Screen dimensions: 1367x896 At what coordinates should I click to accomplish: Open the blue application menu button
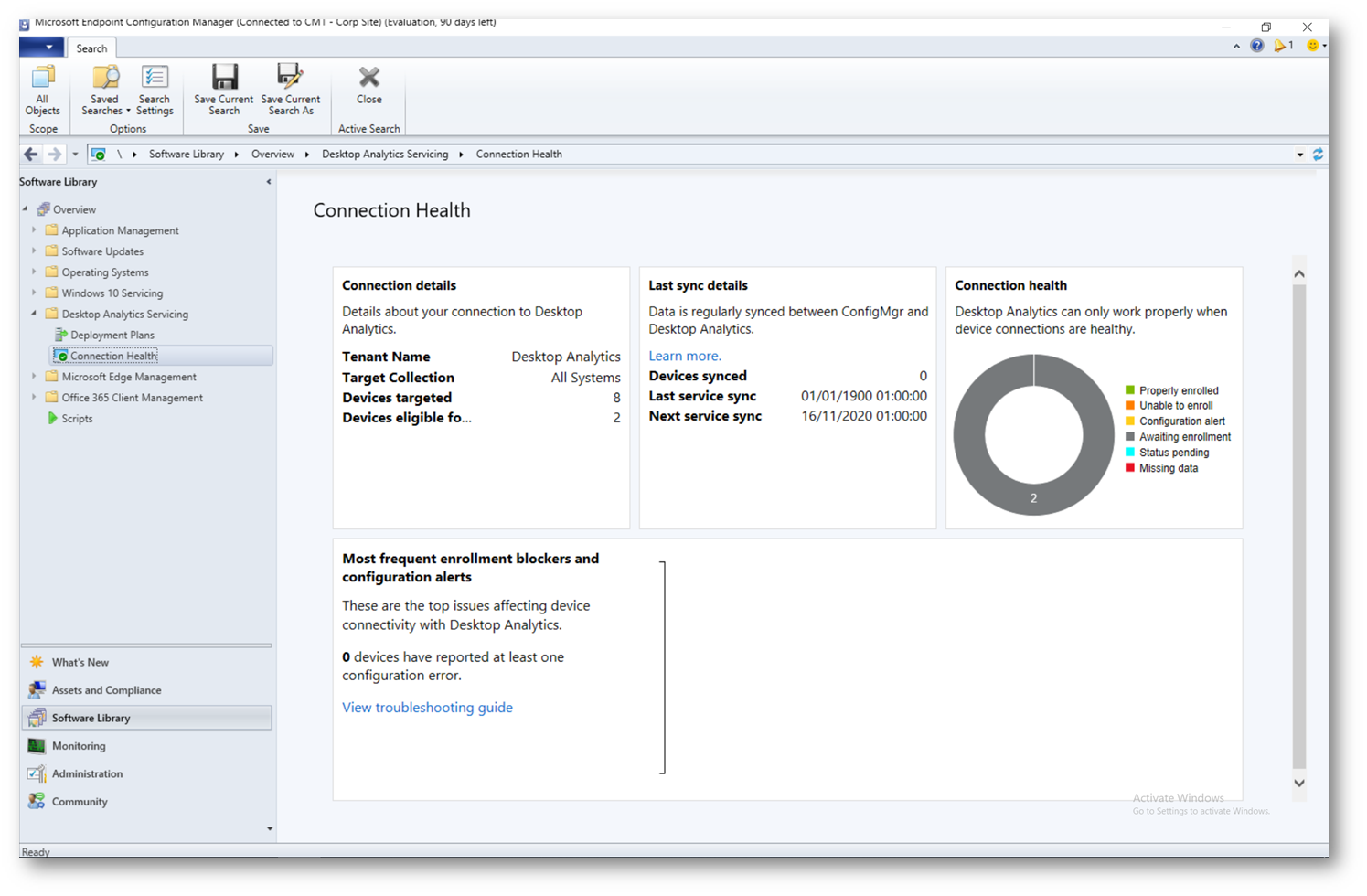tap(41, 47)
